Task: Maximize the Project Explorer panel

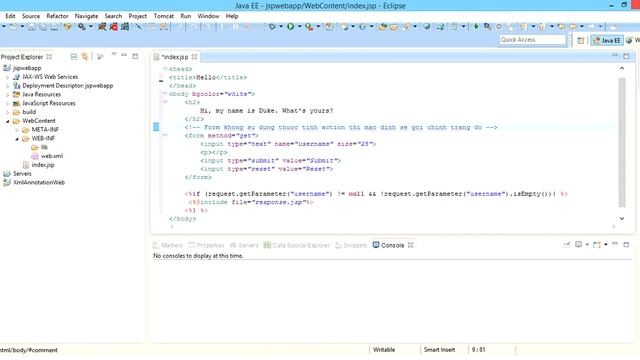Action: [x=135, y=56]
